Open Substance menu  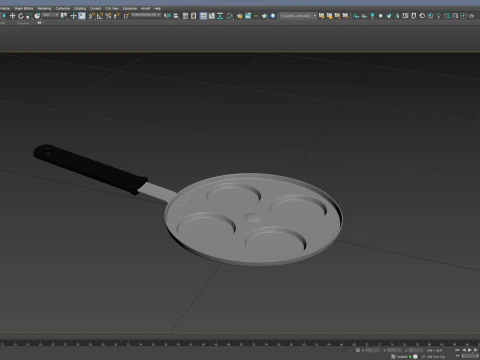[x=130, y=8]
